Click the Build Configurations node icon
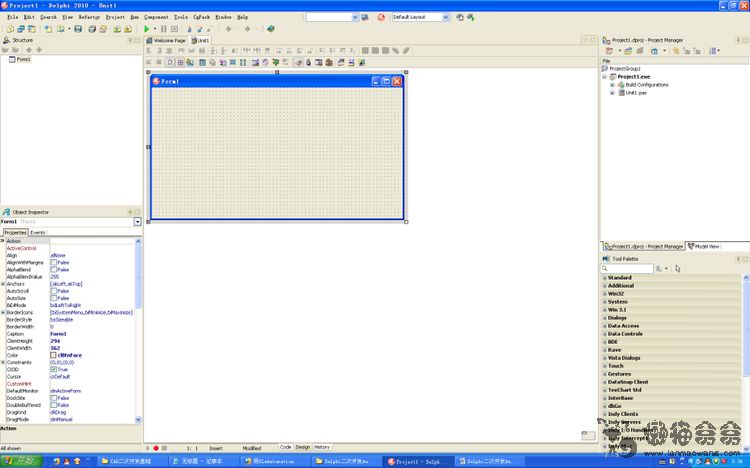 click(x=621, y=85)
